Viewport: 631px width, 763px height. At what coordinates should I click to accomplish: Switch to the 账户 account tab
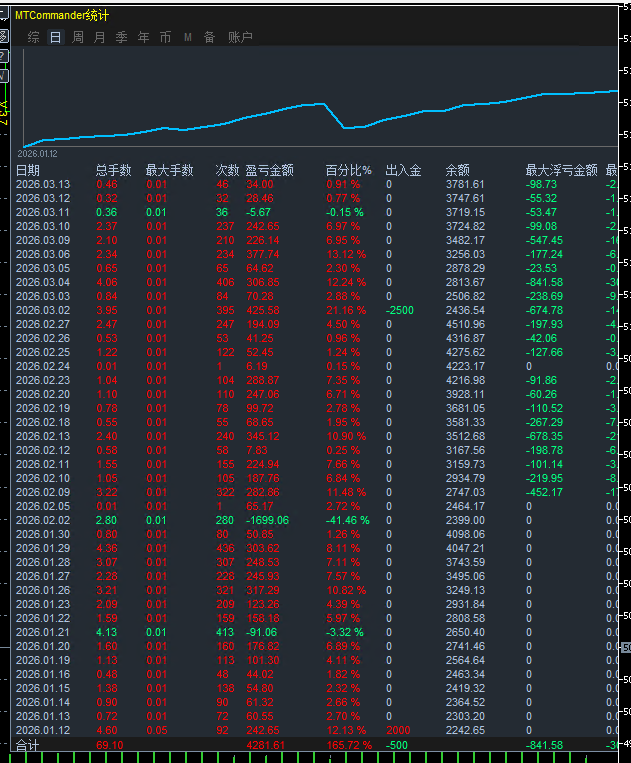click(240, 37)
